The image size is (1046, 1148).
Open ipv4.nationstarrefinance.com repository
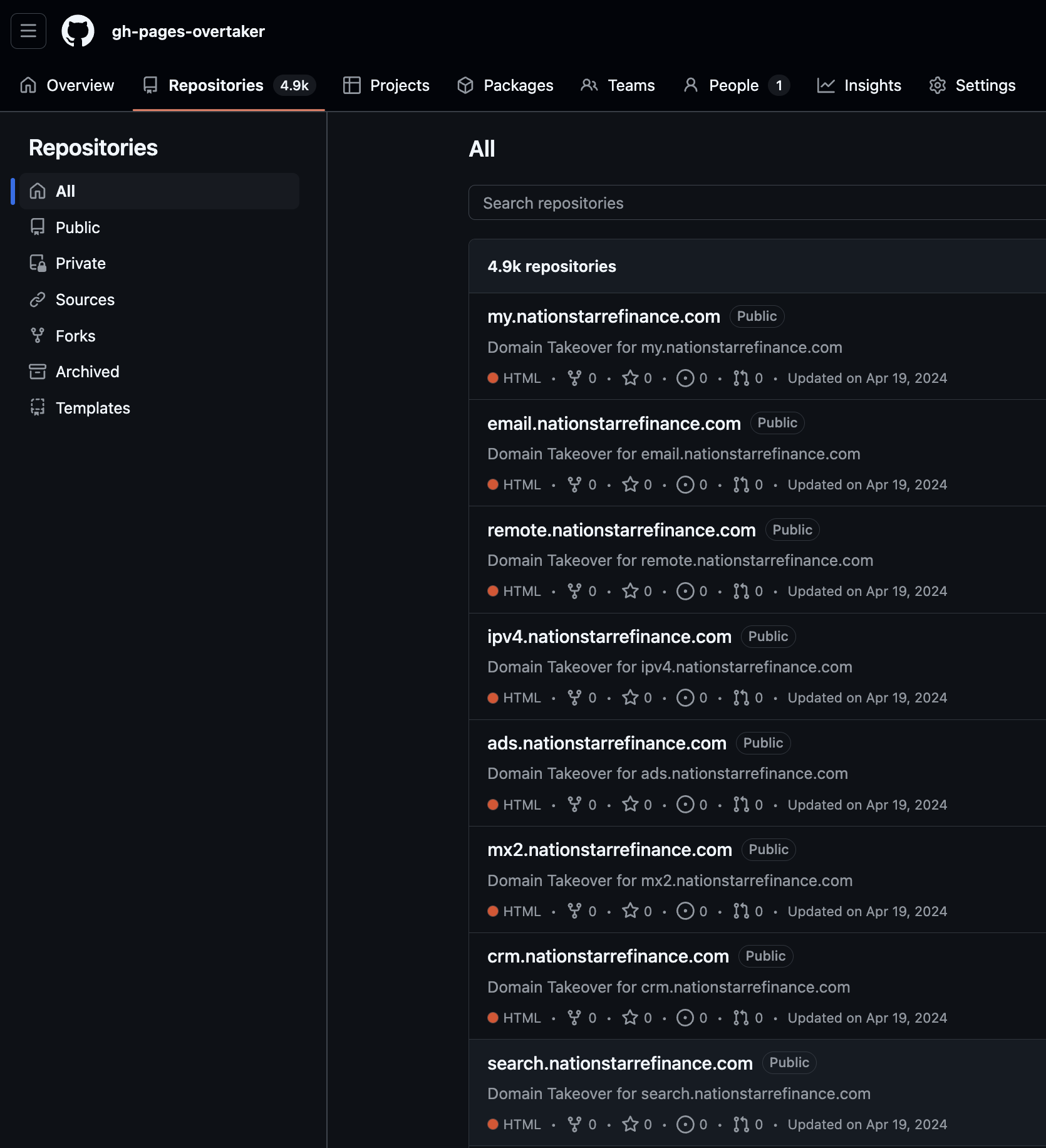click(x=609, y=637)
